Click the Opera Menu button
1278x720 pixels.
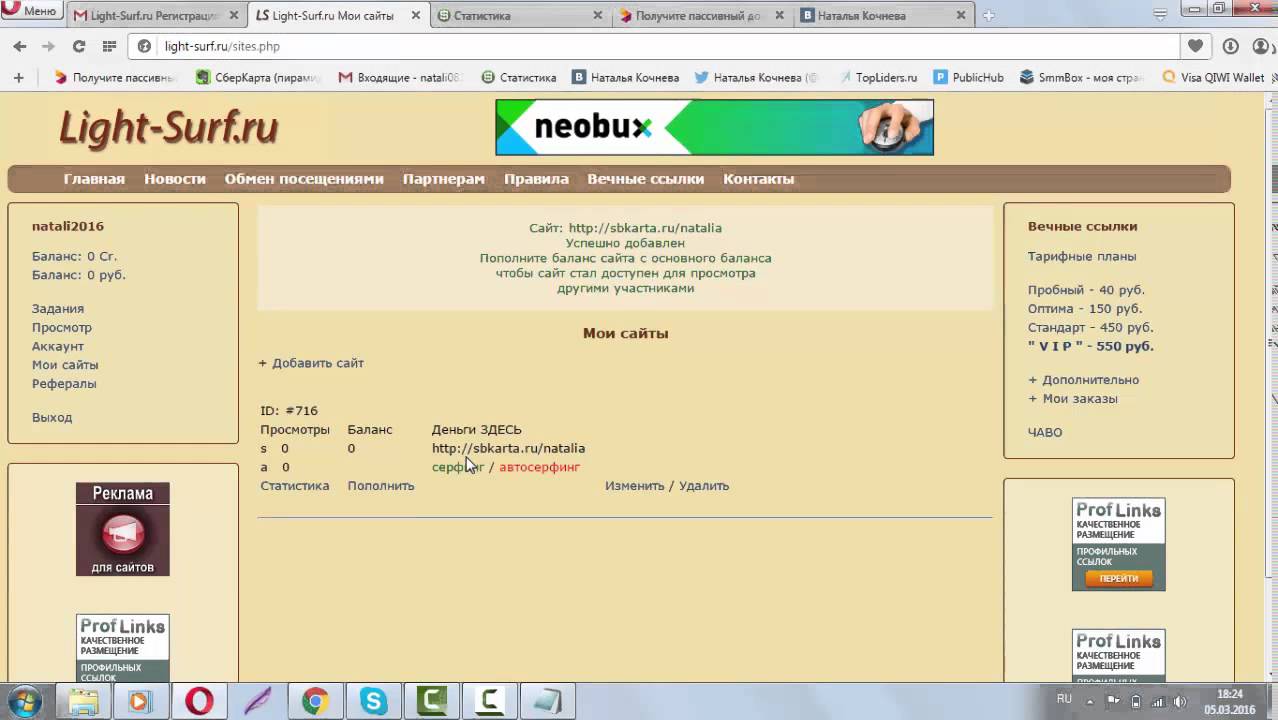point(32,11)
